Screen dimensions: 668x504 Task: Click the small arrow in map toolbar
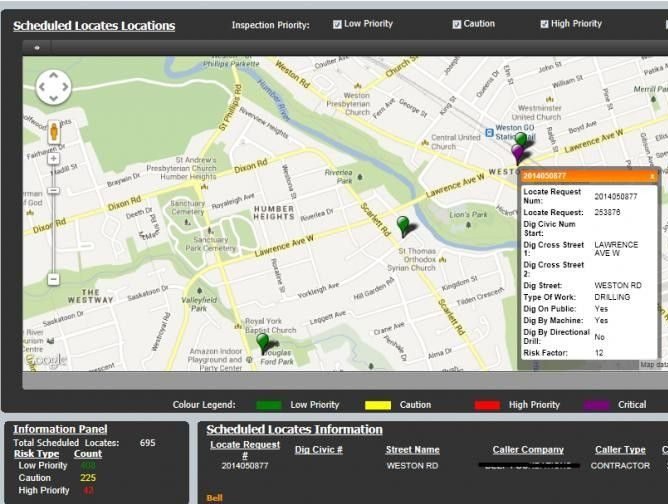coord(37,48)
